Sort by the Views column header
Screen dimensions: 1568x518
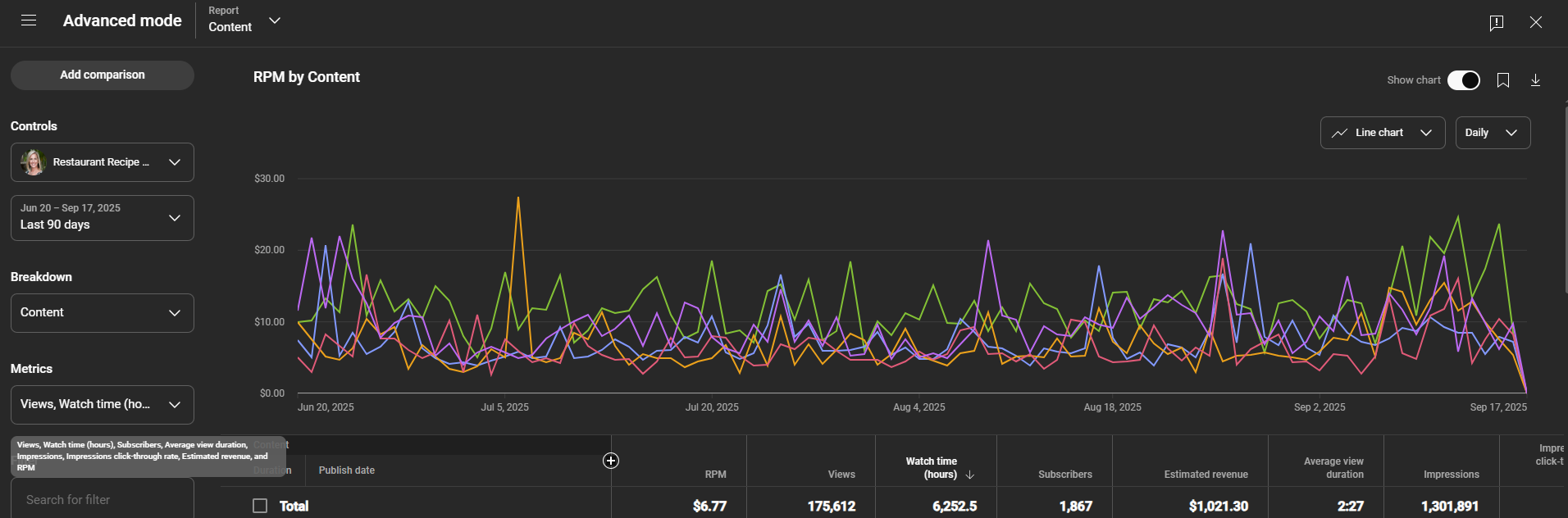click(841, 475)
